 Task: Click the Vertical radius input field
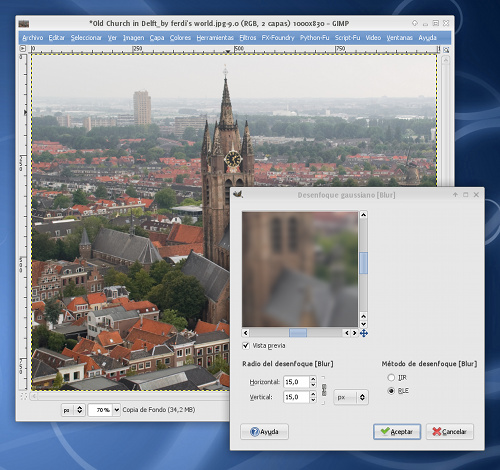[x=296, y=397]
